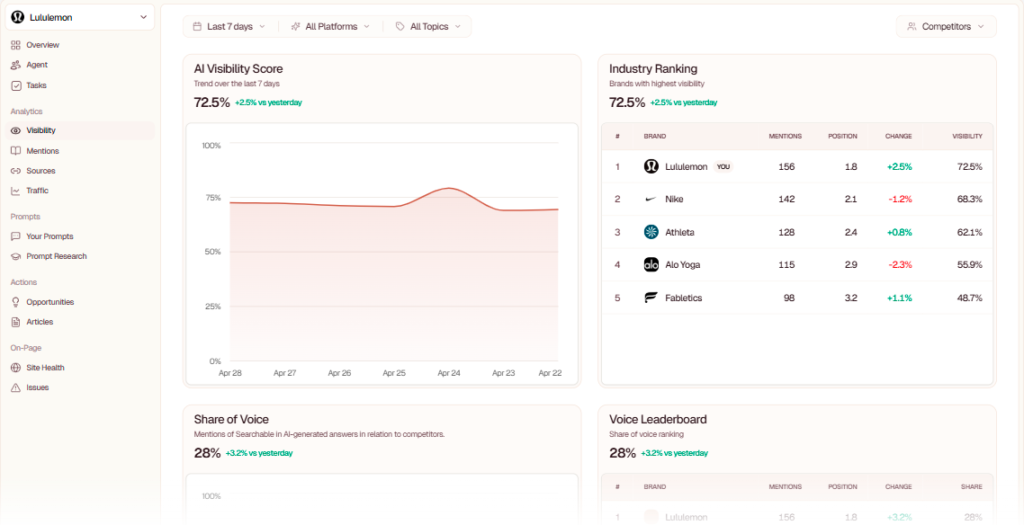Screen dimensions: 1024x525
Task: Click the Traffic chart icon
Action: pyautogui.click(x=16, y=191)
